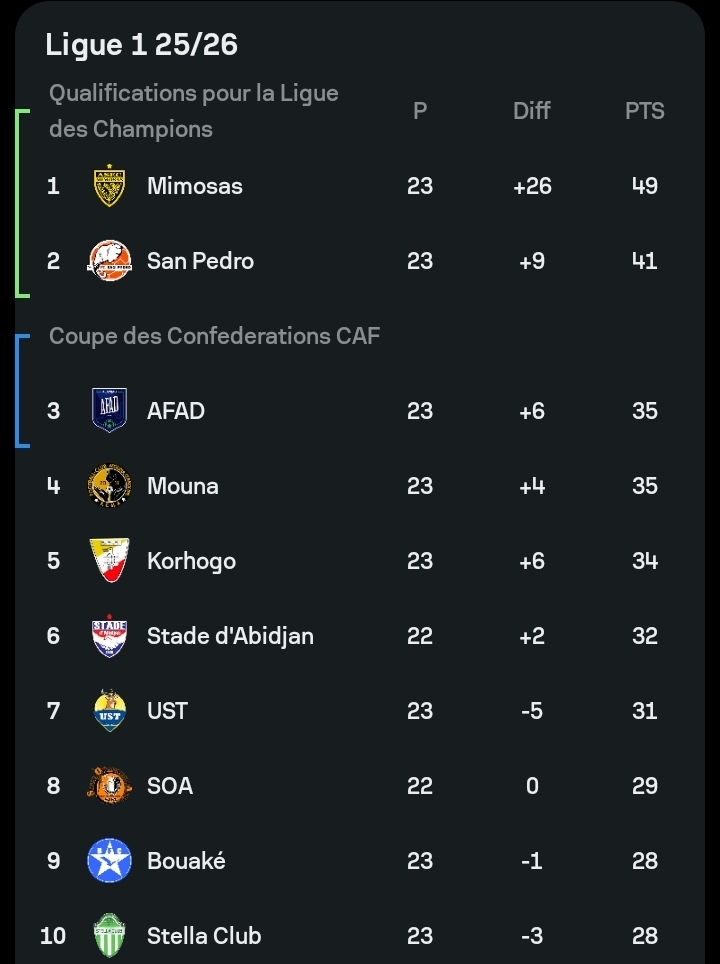Click the Stella Club green crest
The width and height of the screenshot is (720, 964).
[x=109, y=936]
